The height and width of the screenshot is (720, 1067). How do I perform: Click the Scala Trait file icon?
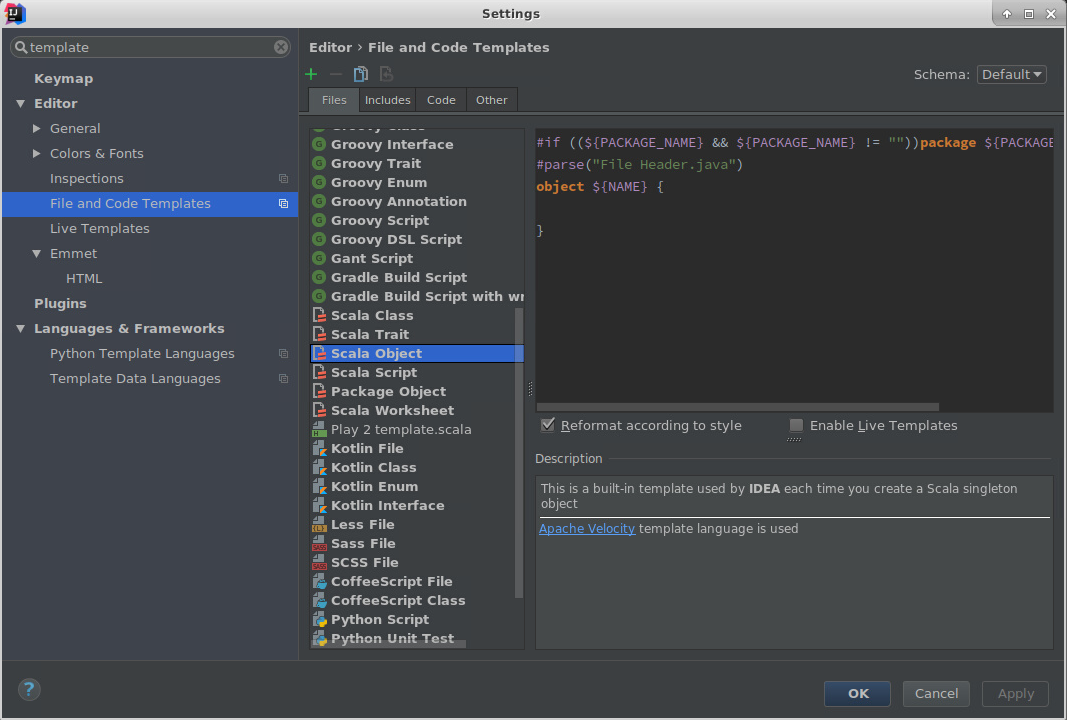[319, 334]
